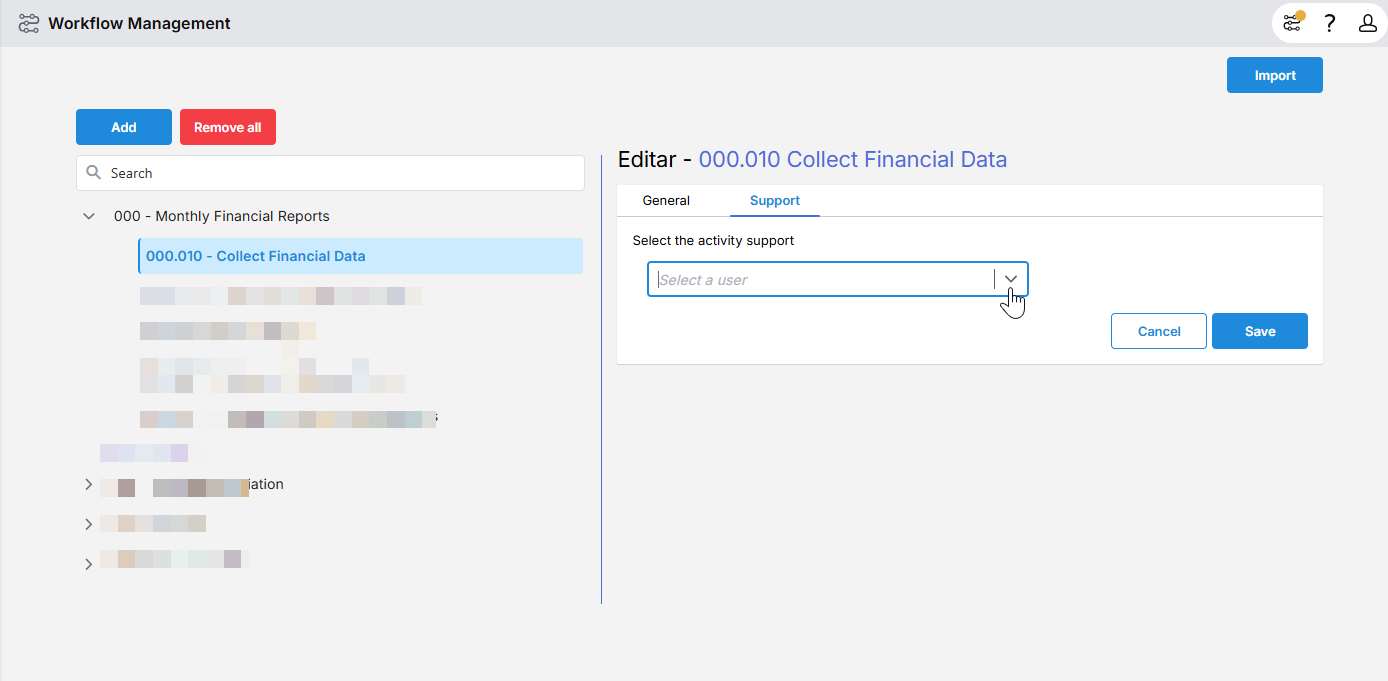The image size is (1388, 681).
Task: Switch to the General tab
Action: 666,200
